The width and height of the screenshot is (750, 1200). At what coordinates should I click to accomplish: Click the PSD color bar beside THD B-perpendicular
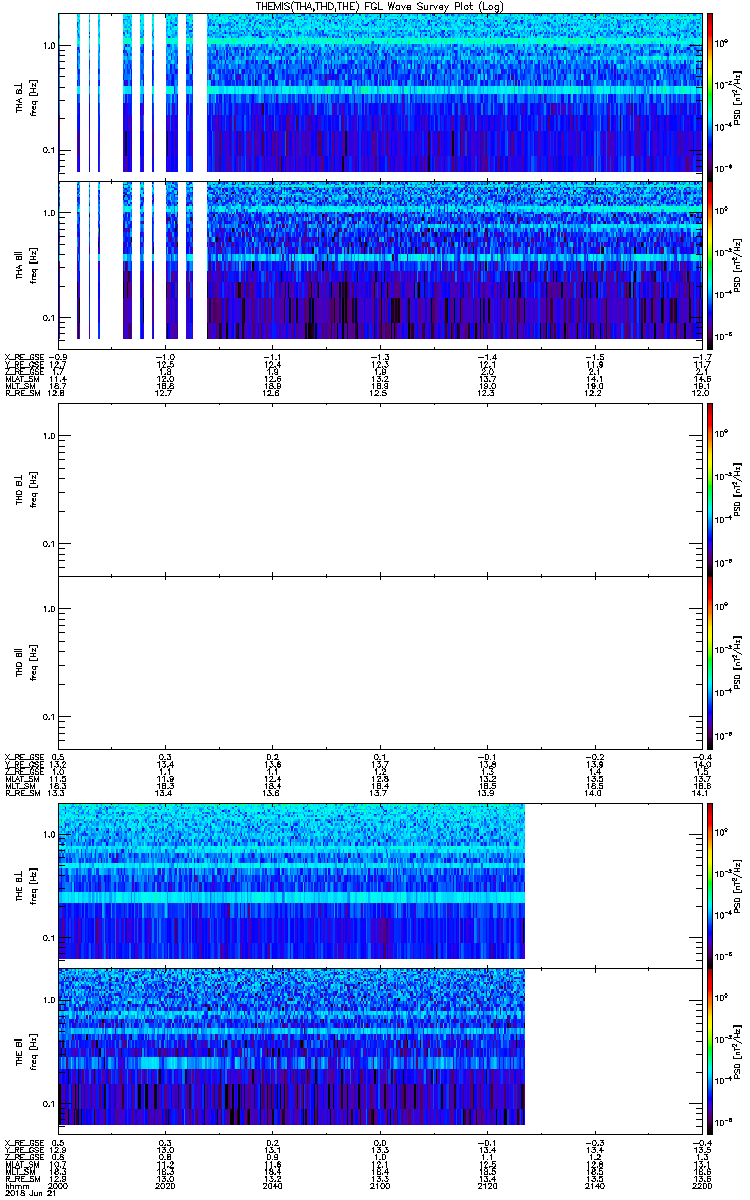pos(711,489)
